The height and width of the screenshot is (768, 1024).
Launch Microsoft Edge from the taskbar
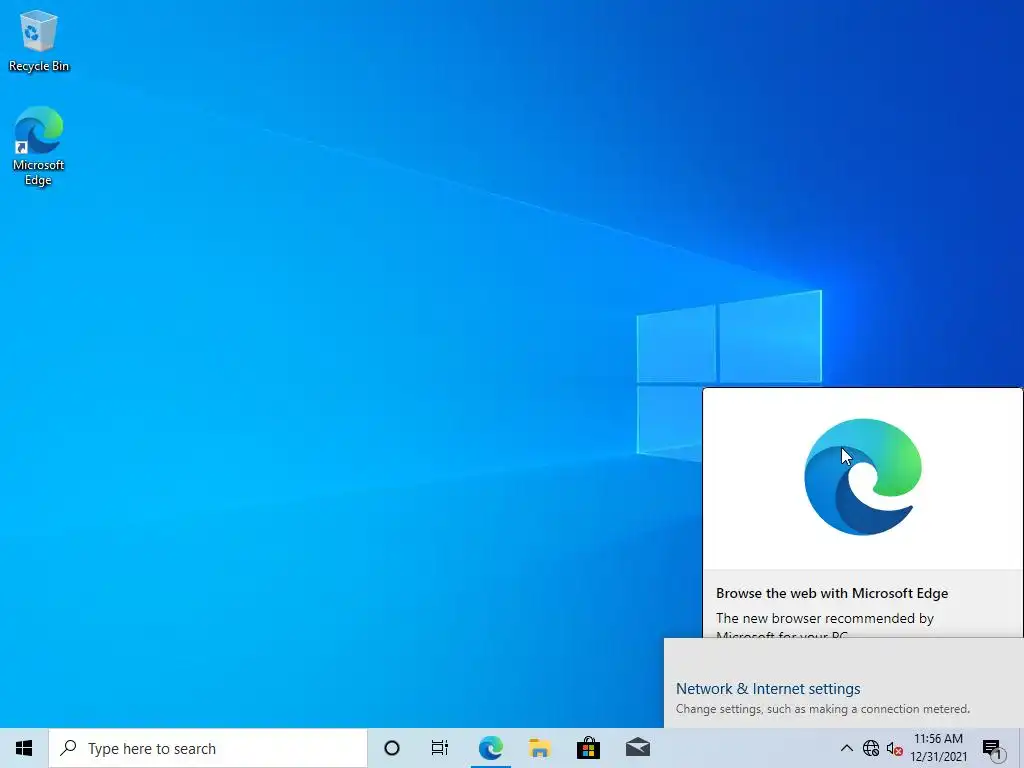tap(490, 748)
